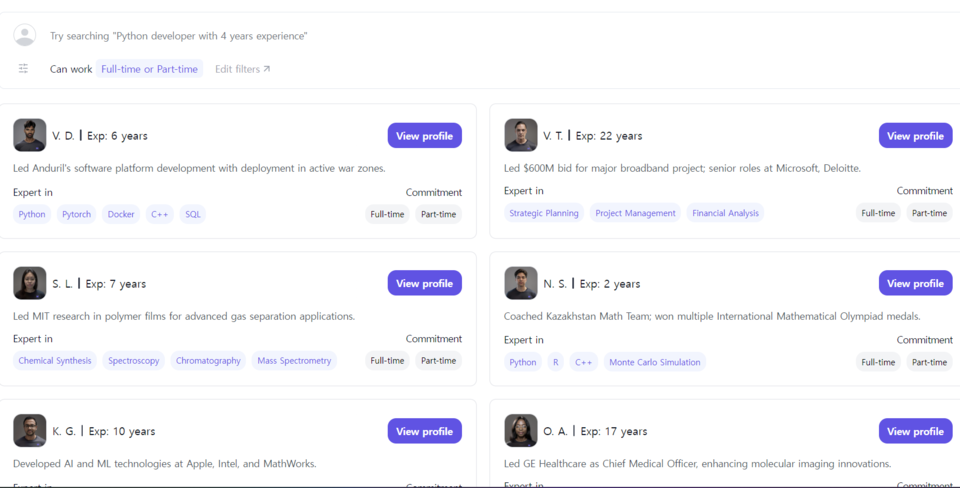Click the Pytorch skill tag
Image resolution: width=960 pixels, height=488 pixels.
pos(76,214)
